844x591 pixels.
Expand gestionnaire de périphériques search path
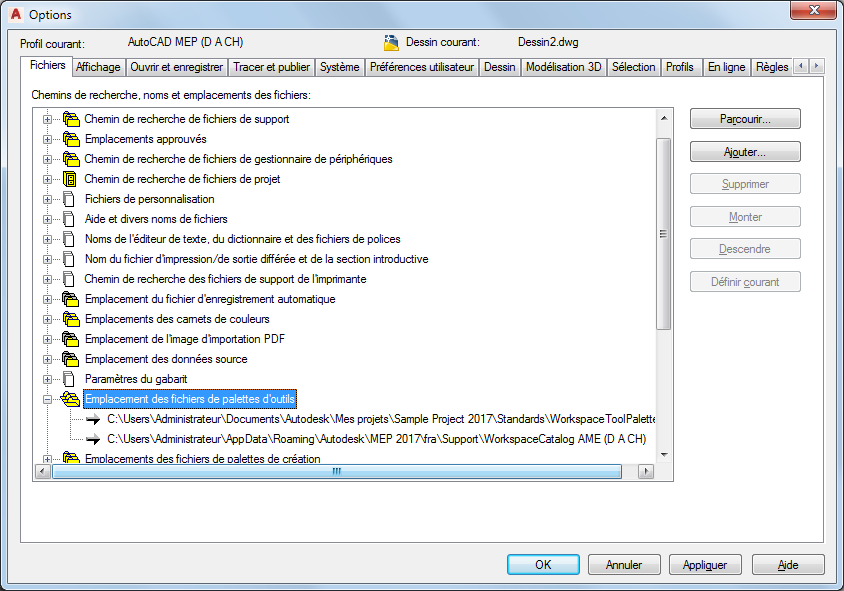click(47, 159)
